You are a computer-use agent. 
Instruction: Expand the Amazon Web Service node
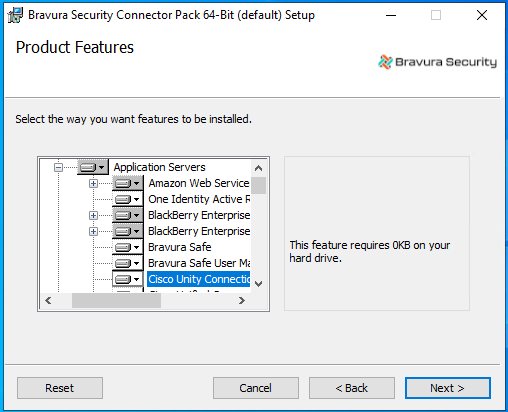coord(93,183)
